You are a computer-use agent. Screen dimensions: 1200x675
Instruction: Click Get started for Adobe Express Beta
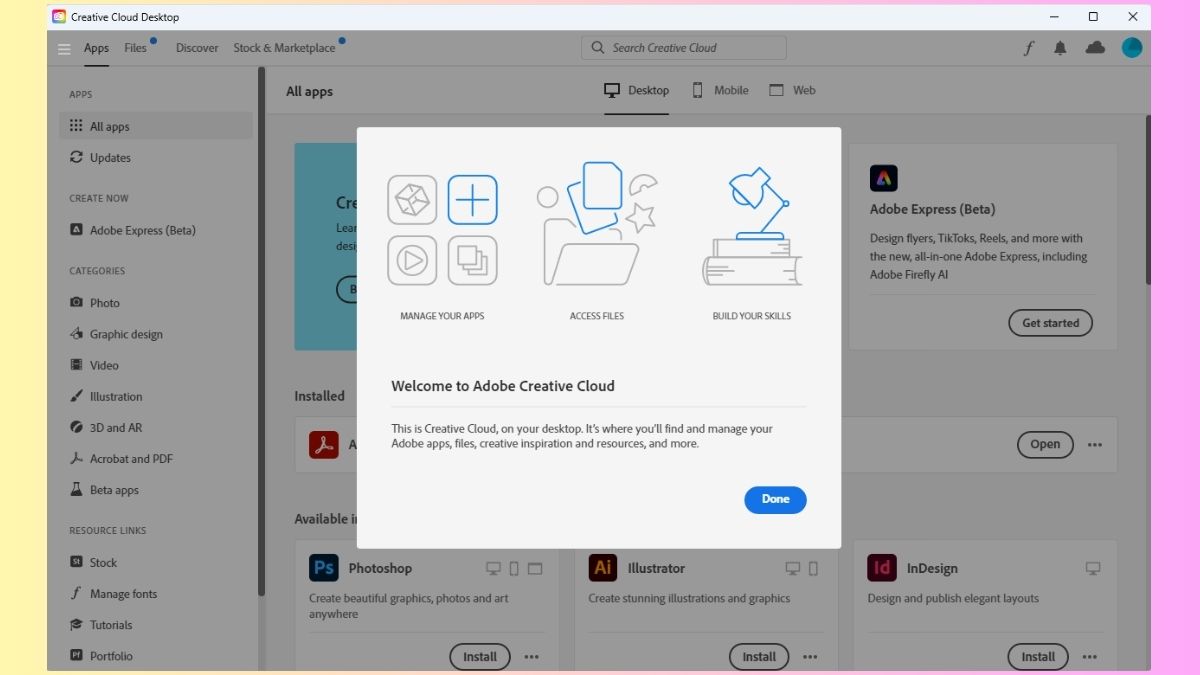[1050, 323]
